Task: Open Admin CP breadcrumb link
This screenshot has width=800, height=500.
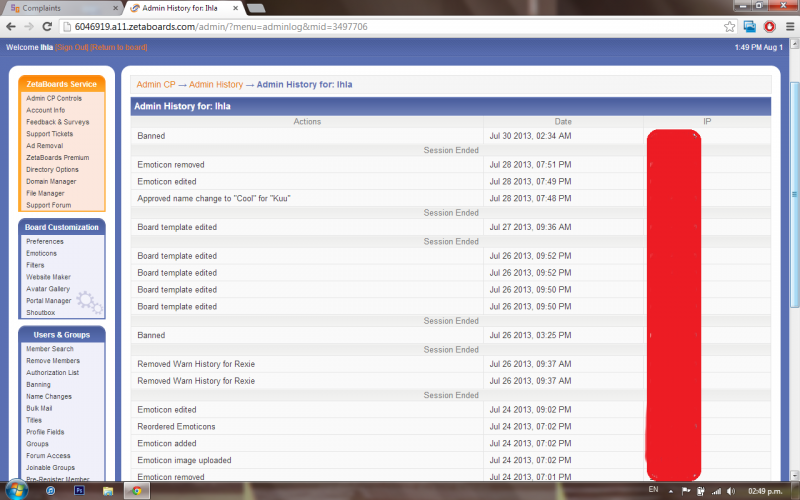Action: (155, 85)
